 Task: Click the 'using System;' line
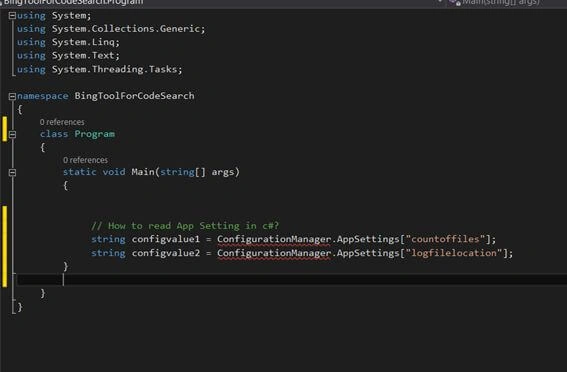(54, 16)
